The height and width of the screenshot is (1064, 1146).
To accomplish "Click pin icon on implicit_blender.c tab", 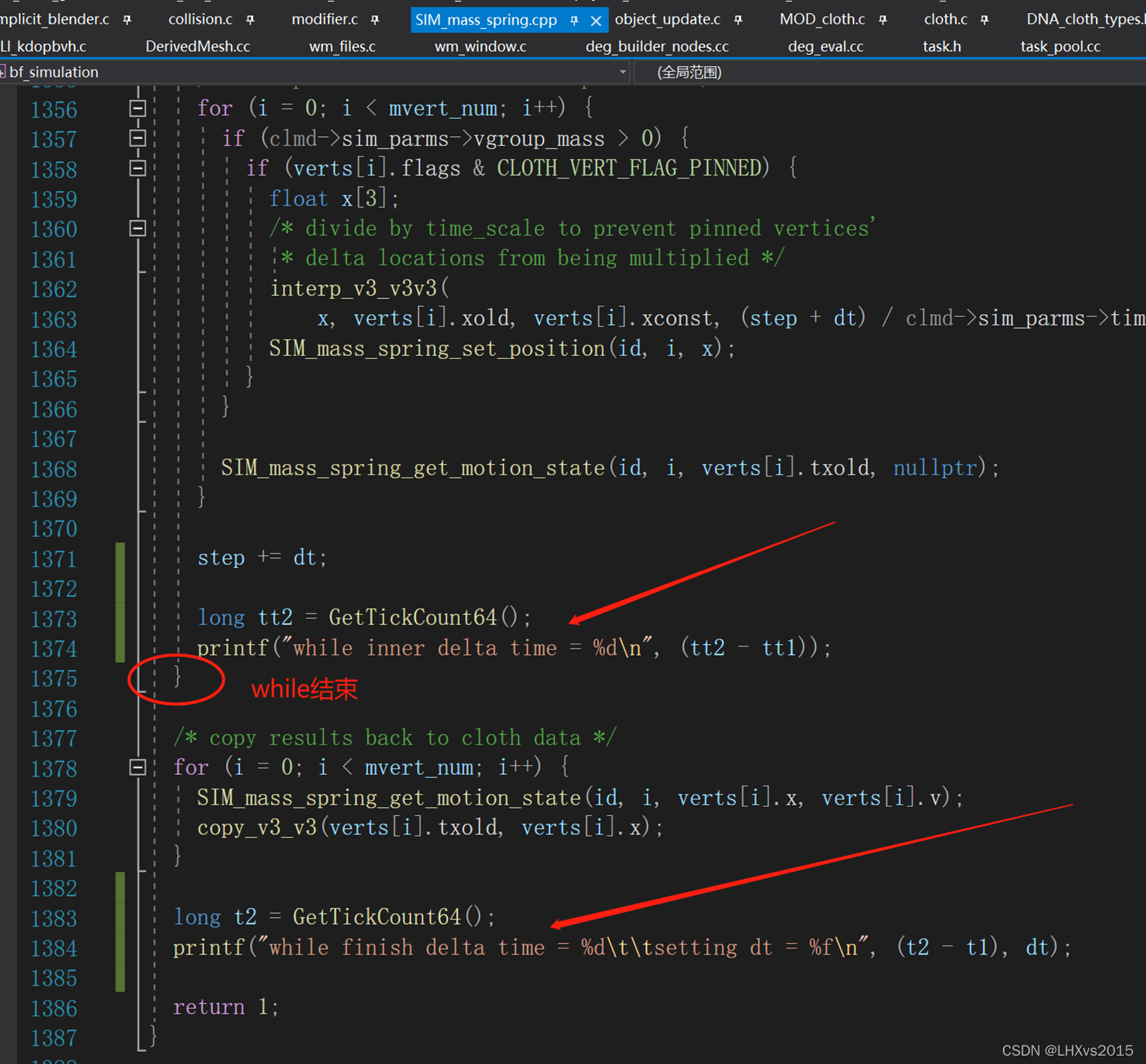I will tap(127, 20).
